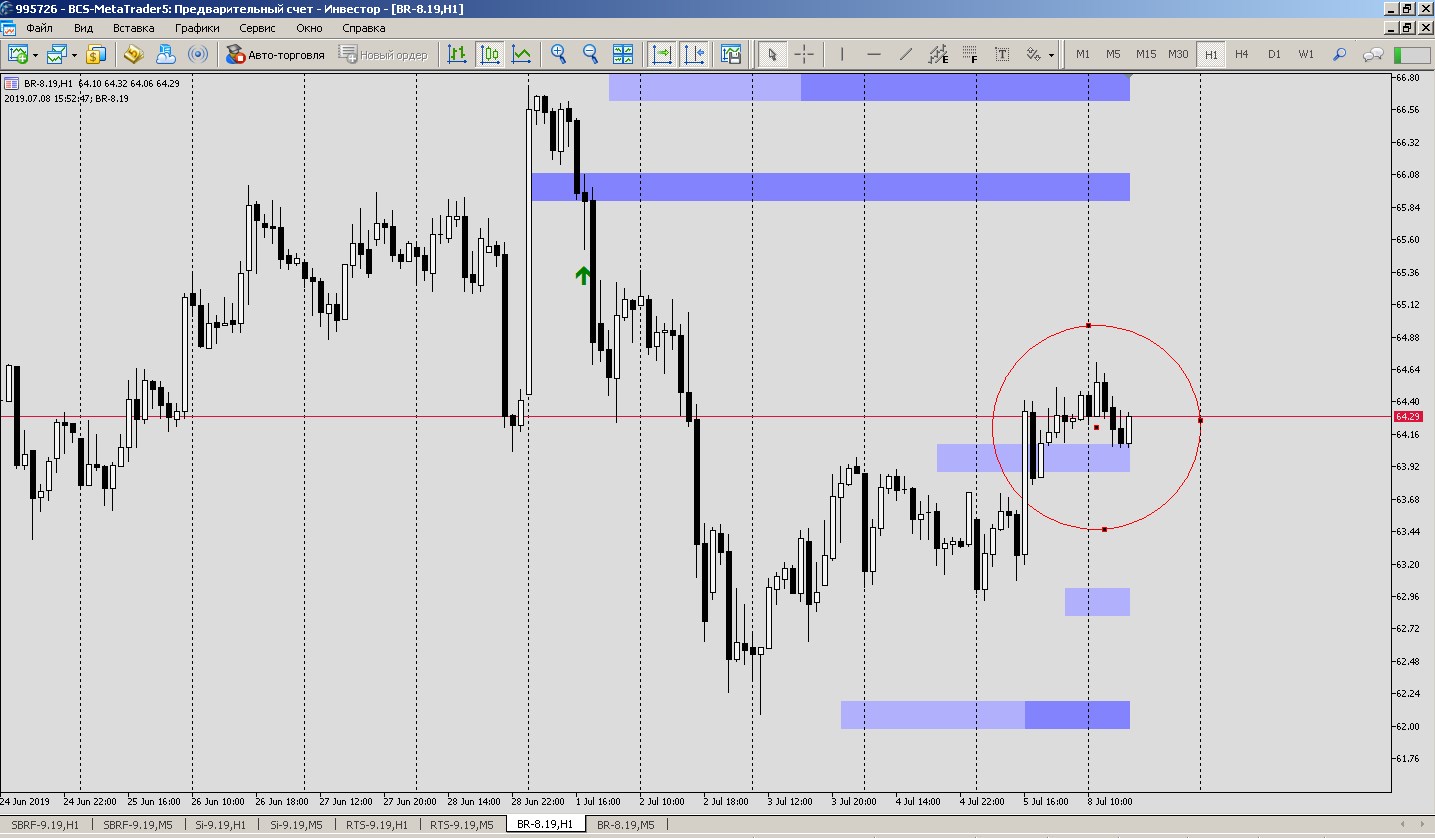The image size is (1435, 838).
Task: Open the Сервис menu
Action: click(258, 28)
